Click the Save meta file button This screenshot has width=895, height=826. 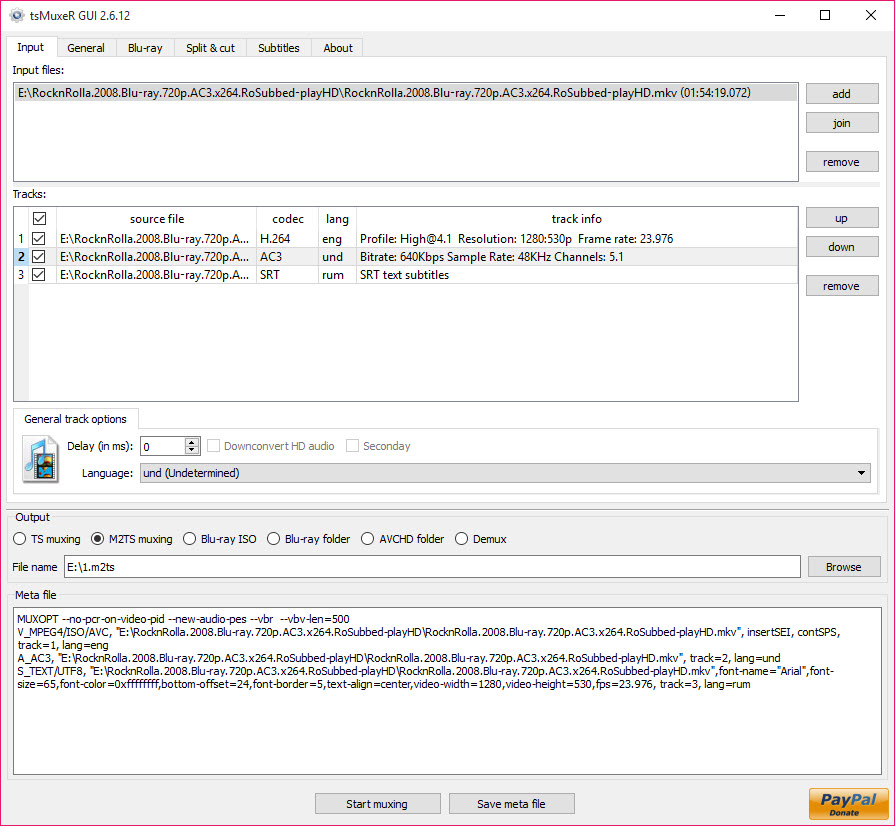coord(511,804)
